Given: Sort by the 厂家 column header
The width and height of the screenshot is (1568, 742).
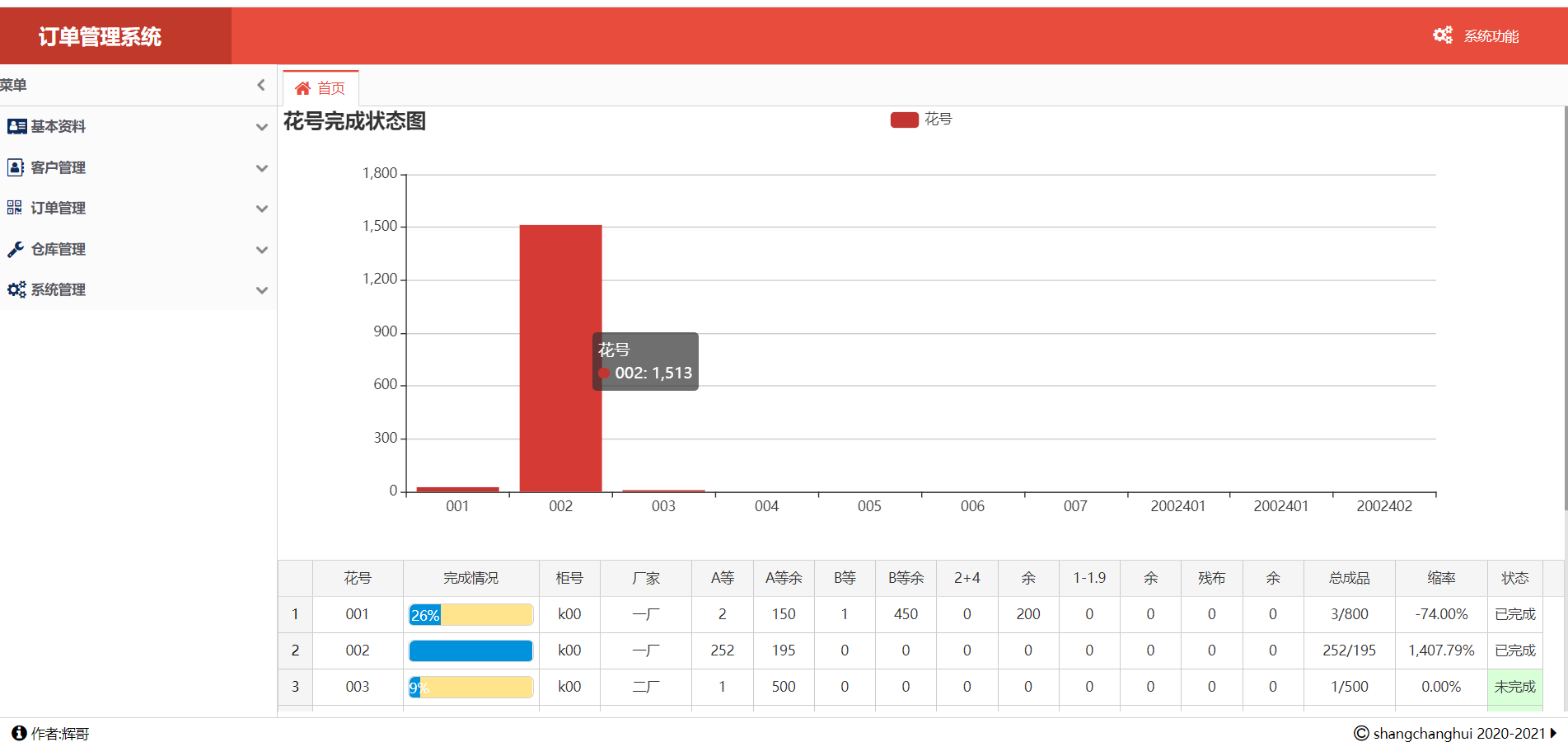Looking at the screenshot, I should [x=646, y=578].
